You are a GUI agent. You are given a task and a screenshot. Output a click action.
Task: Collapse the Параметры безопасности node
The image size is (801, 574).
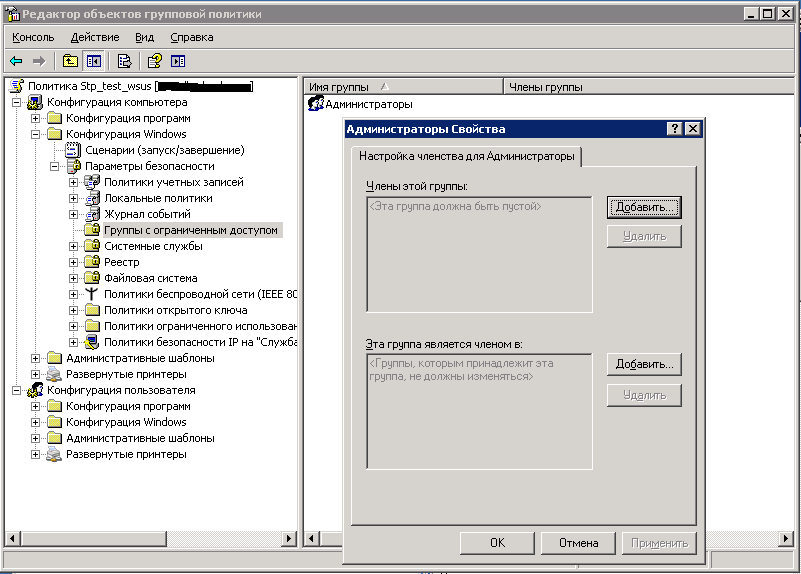(x=54, y=166)
